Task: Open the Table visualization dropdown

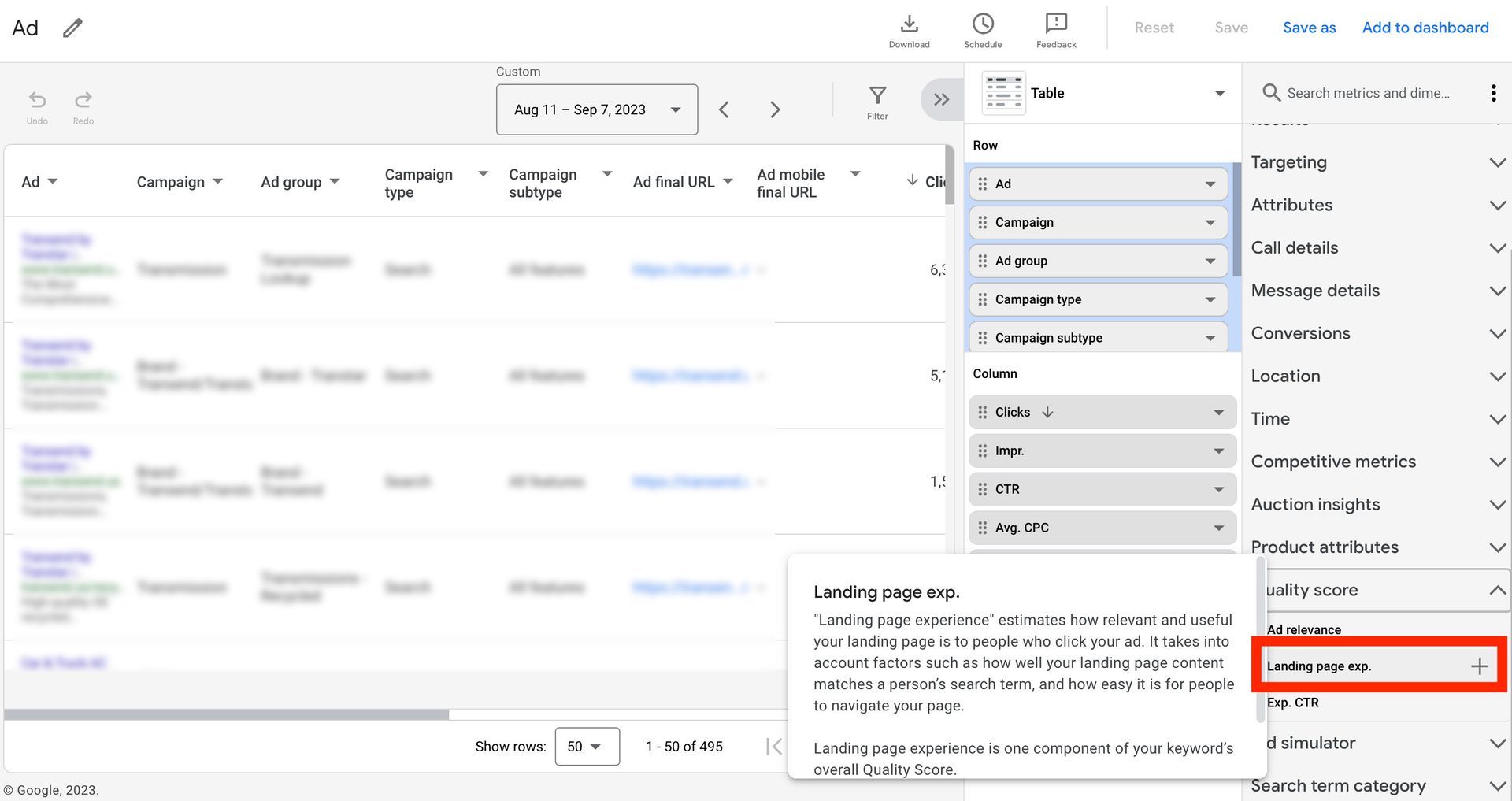Action: tap(1220, 93)
